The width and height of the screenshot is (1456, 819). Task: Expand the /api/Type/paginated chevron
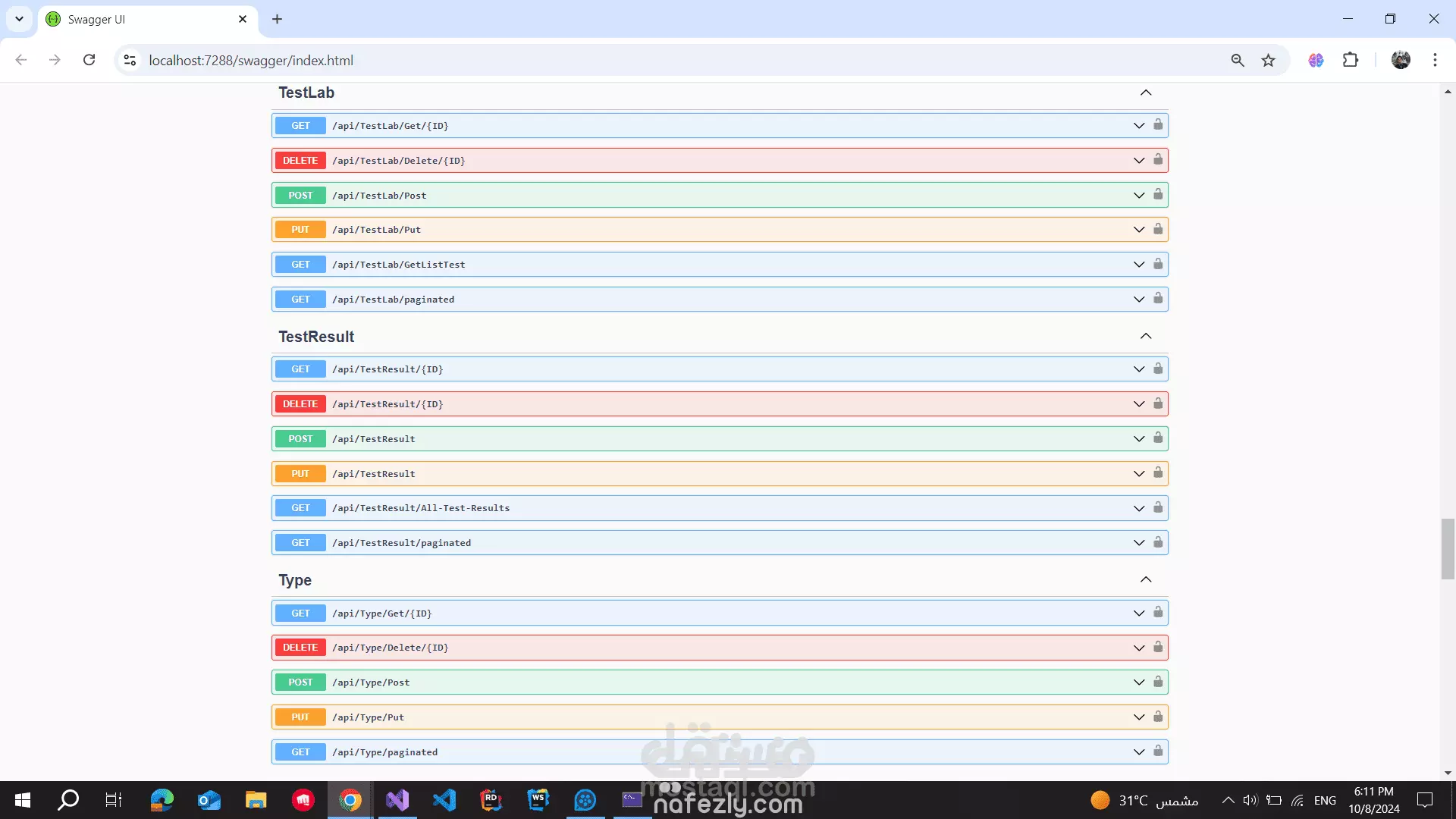(1138, 752)
